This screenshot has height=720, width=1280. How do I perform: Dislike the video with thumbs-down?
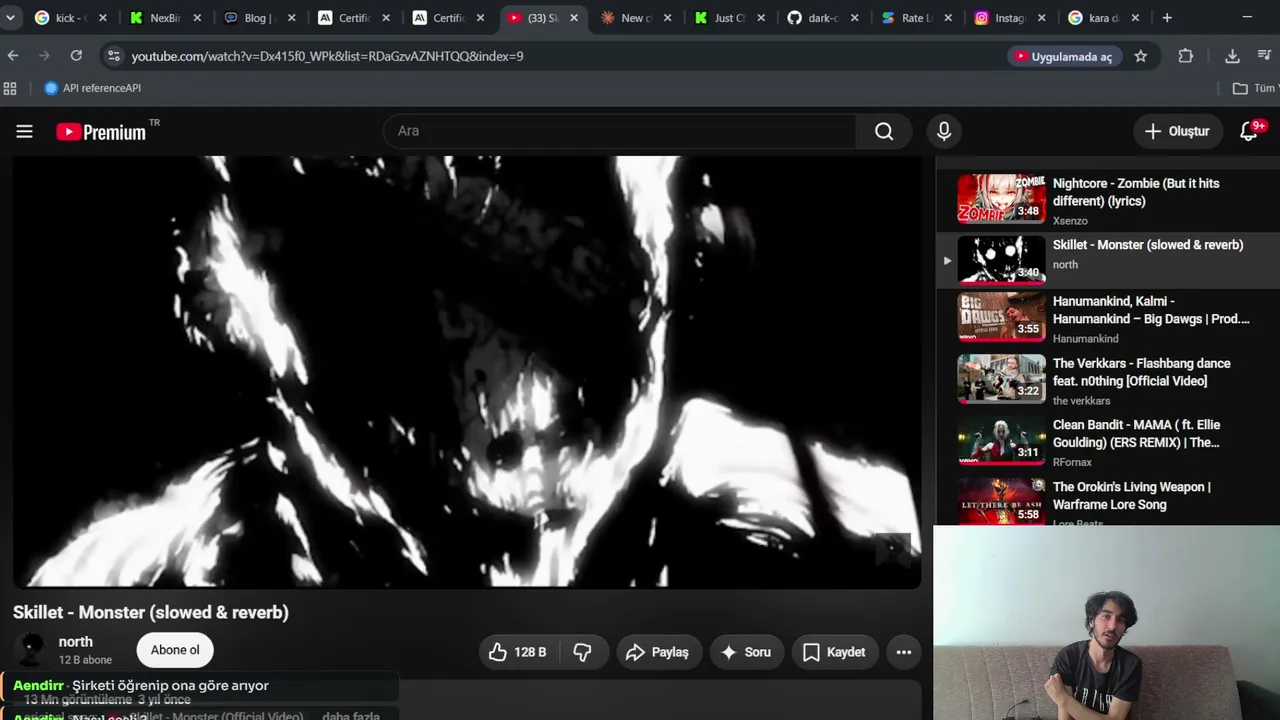coord(582,652)
